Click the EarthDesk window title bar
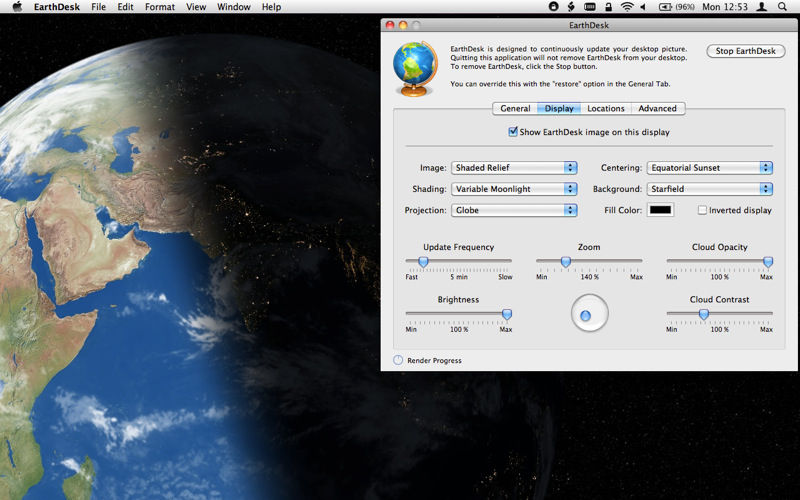The width and height of the screenshot is (800, 500). point(589,25)
